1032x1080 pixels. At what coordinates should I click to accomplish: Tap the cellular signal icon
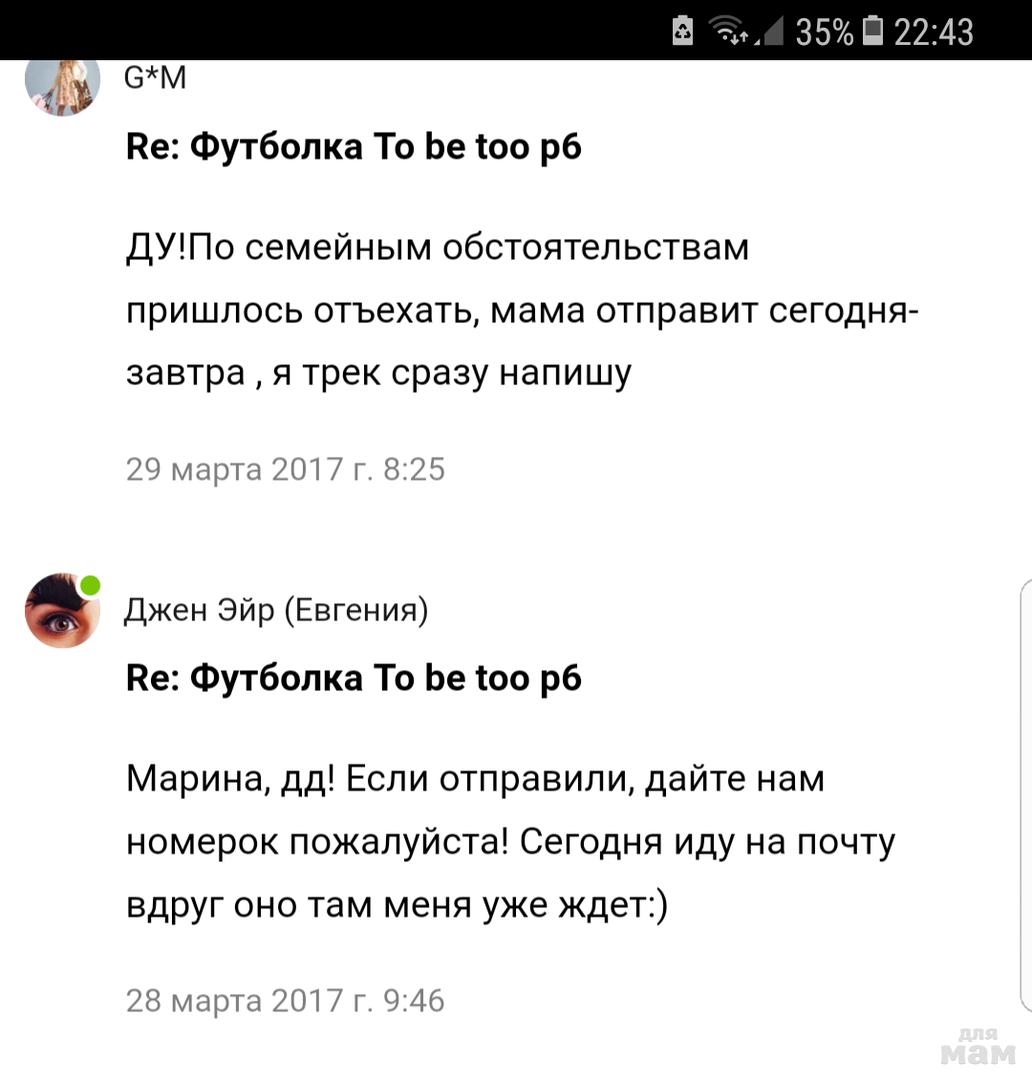[x=770, y=32]
